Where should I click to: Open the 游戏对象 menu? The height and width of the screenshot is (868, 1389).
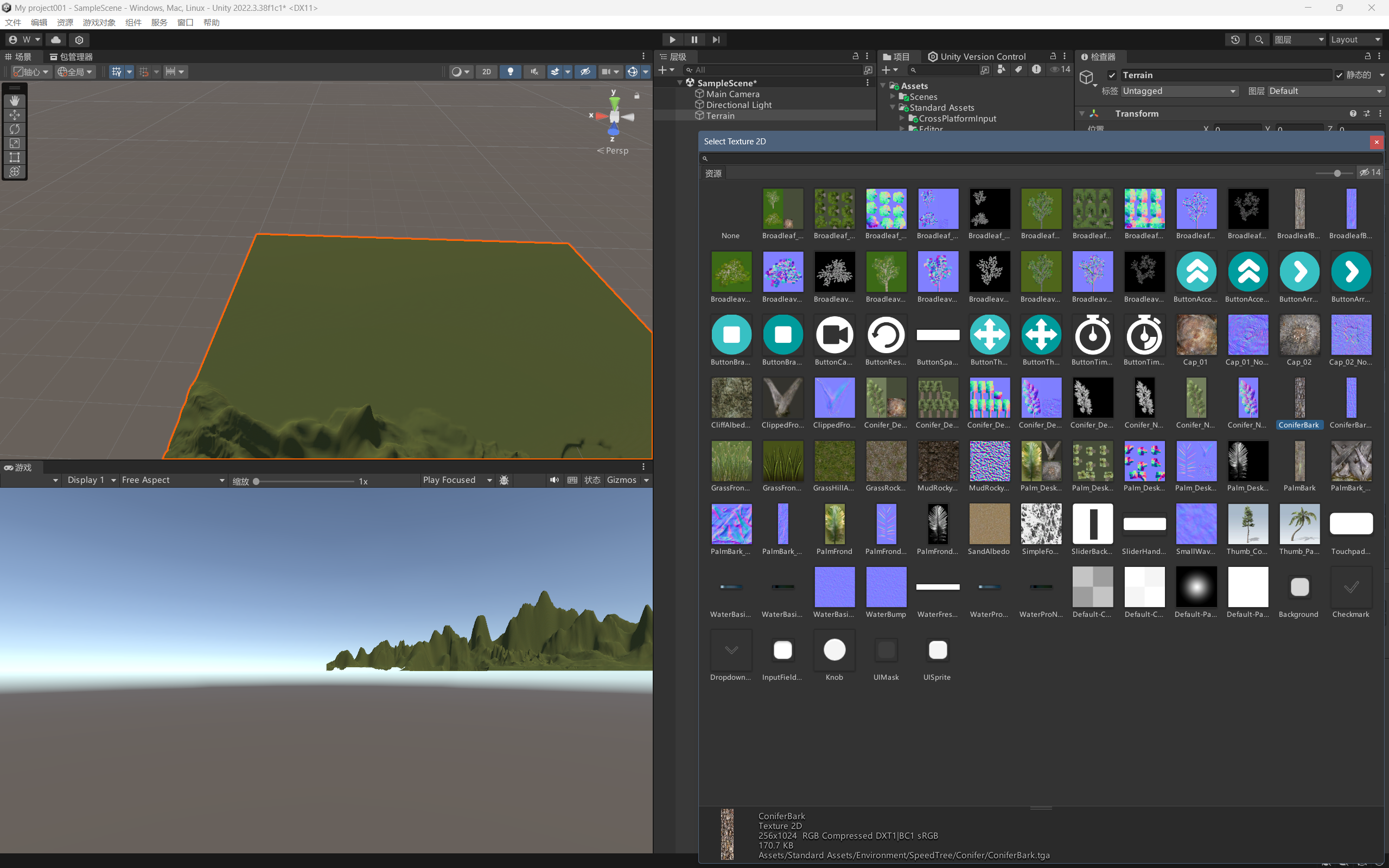tap(99, 22)
